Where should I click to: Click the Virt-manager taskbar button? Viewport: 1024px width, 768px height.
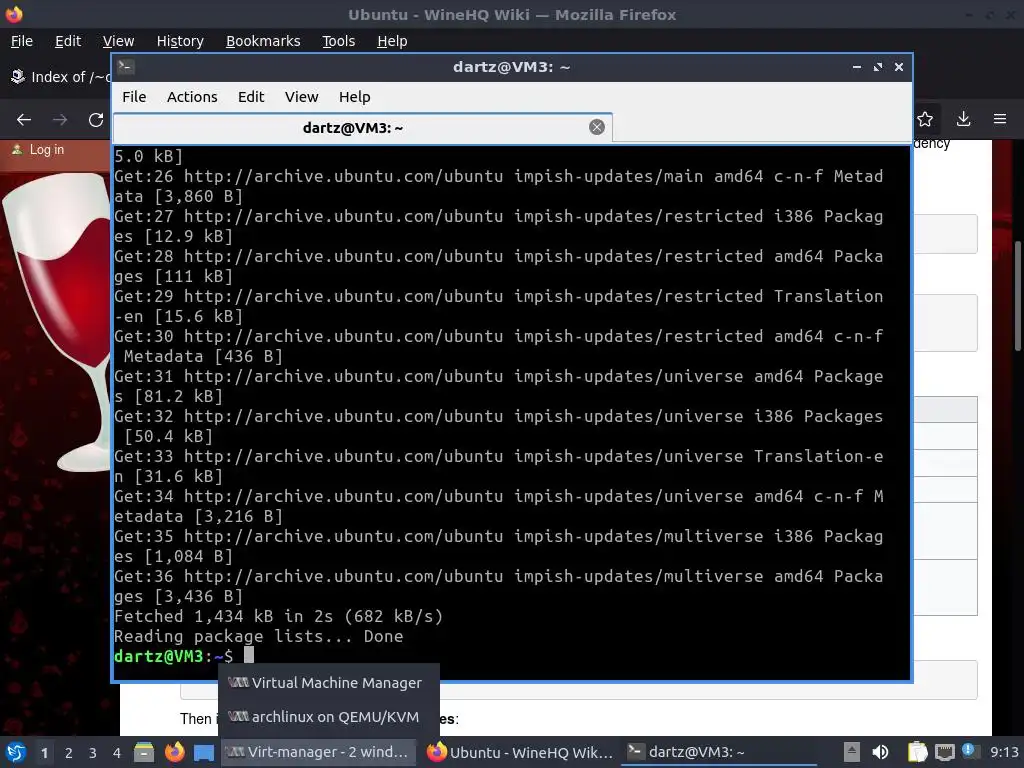coord(318,752)
